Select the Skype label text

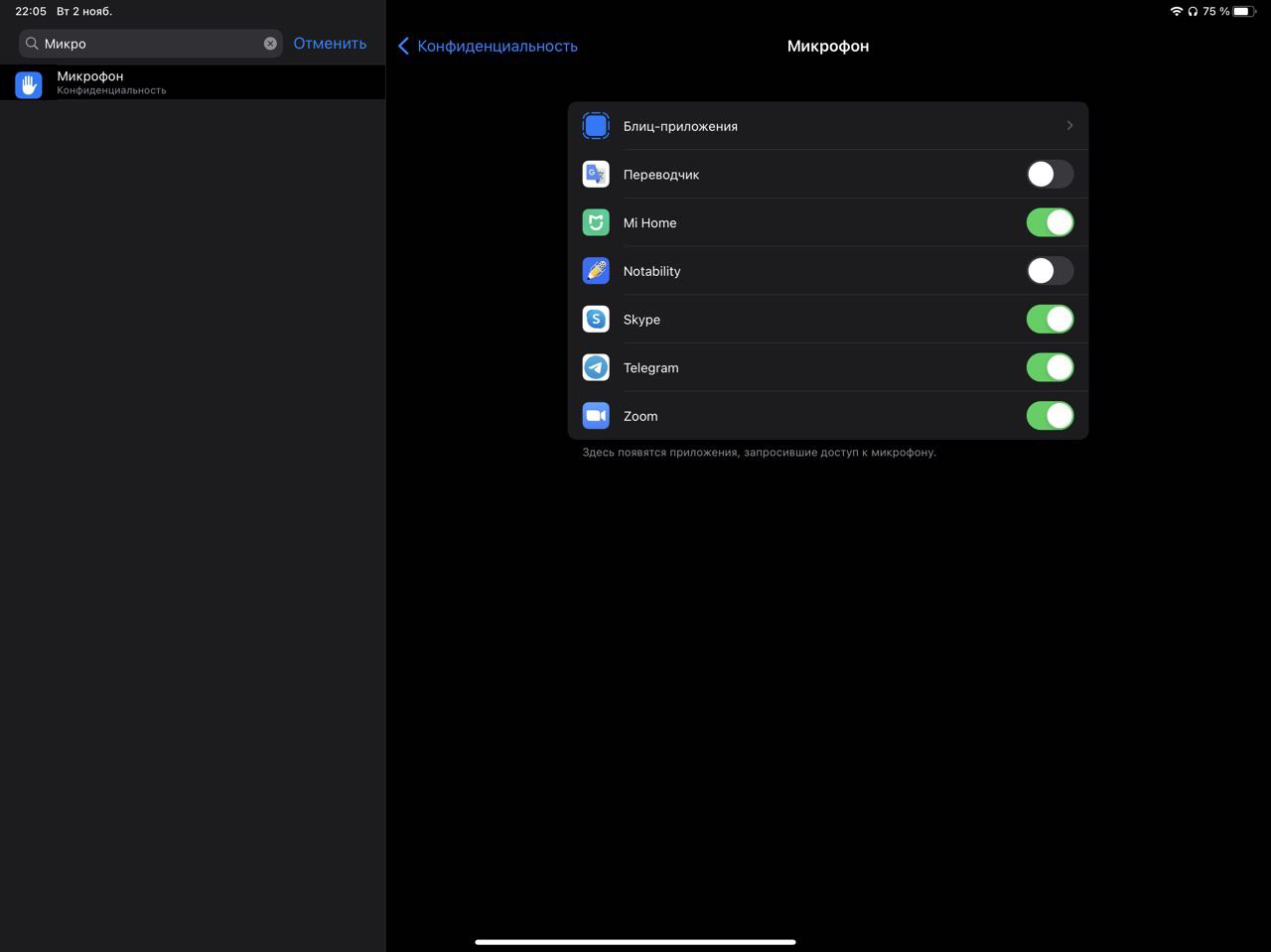641,320
